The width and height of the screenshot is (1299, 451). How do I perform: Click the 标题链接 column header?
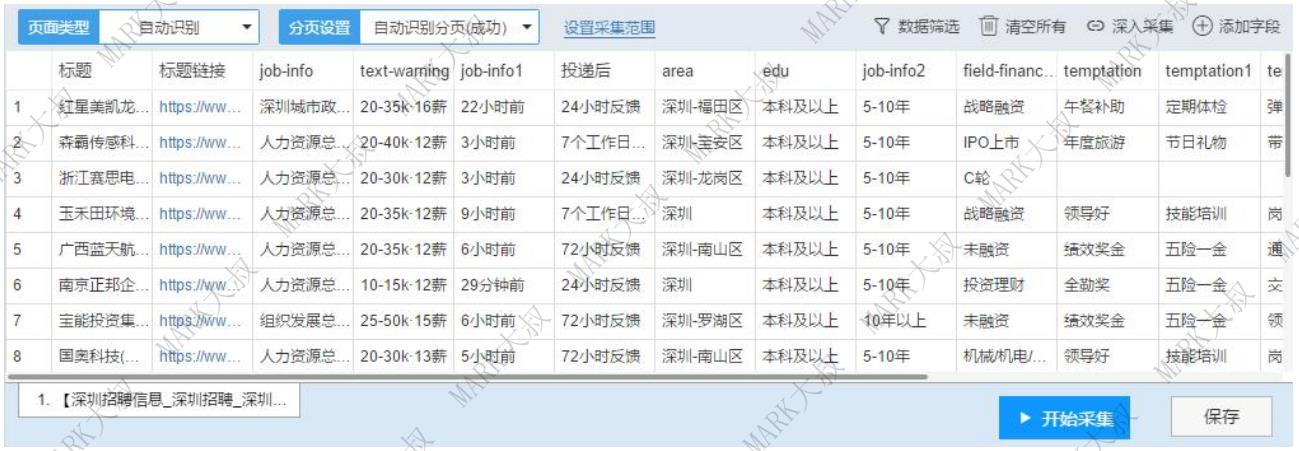[x=201, y=71]
